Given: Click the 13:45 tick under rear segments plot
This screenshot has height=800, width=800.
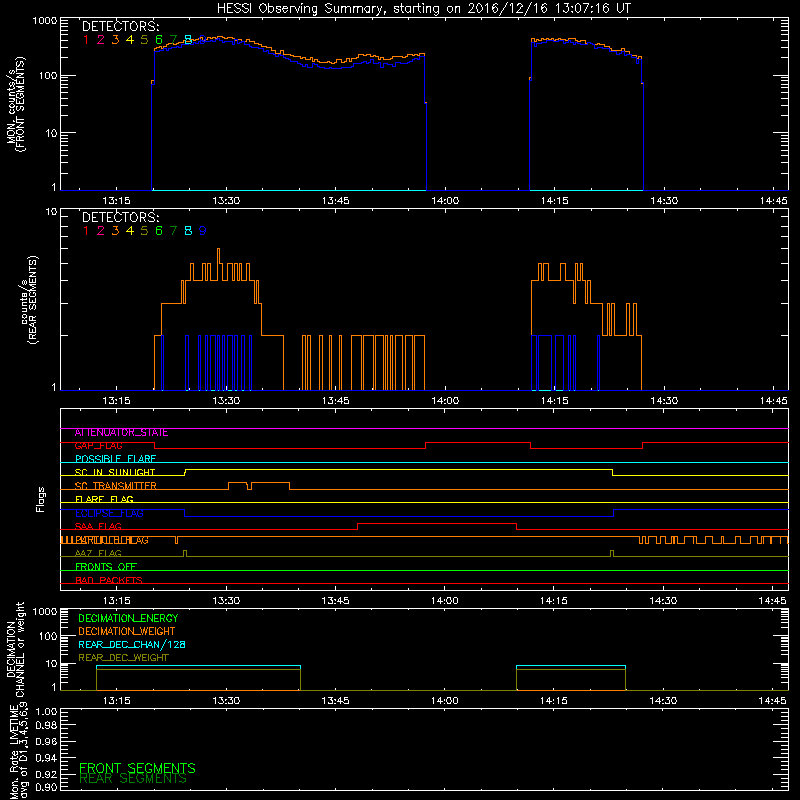Looking at the screenshot, I should coord(336,401).
